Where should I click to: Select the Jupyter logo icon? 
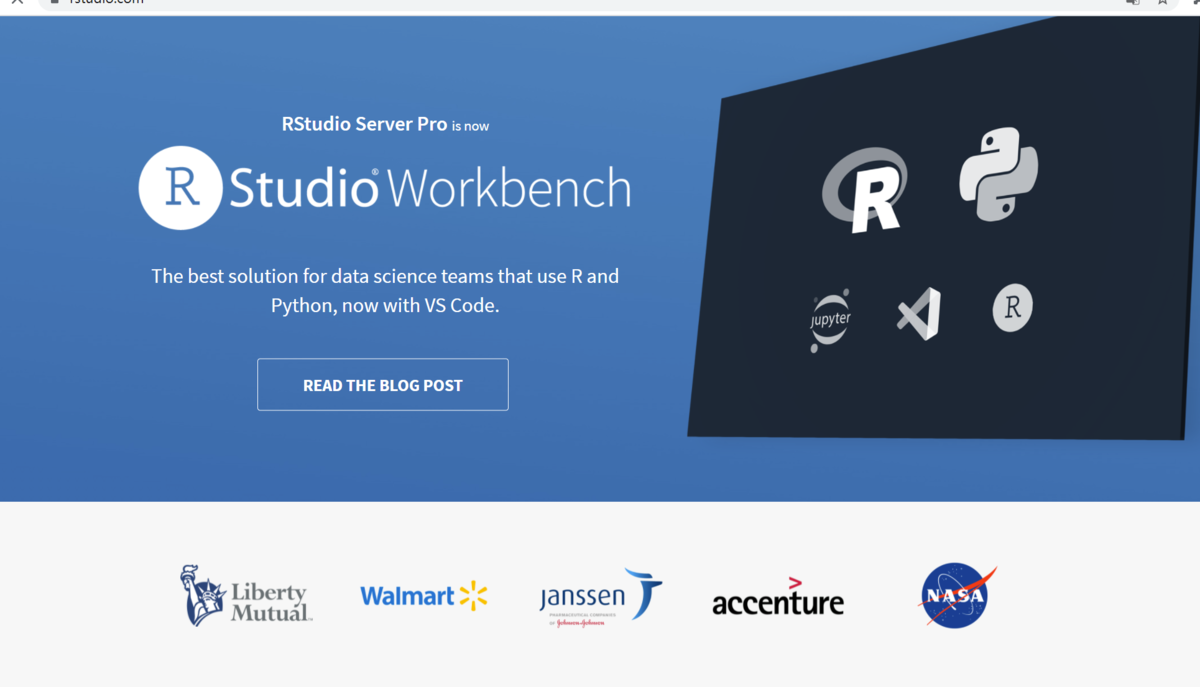[830, 321]
